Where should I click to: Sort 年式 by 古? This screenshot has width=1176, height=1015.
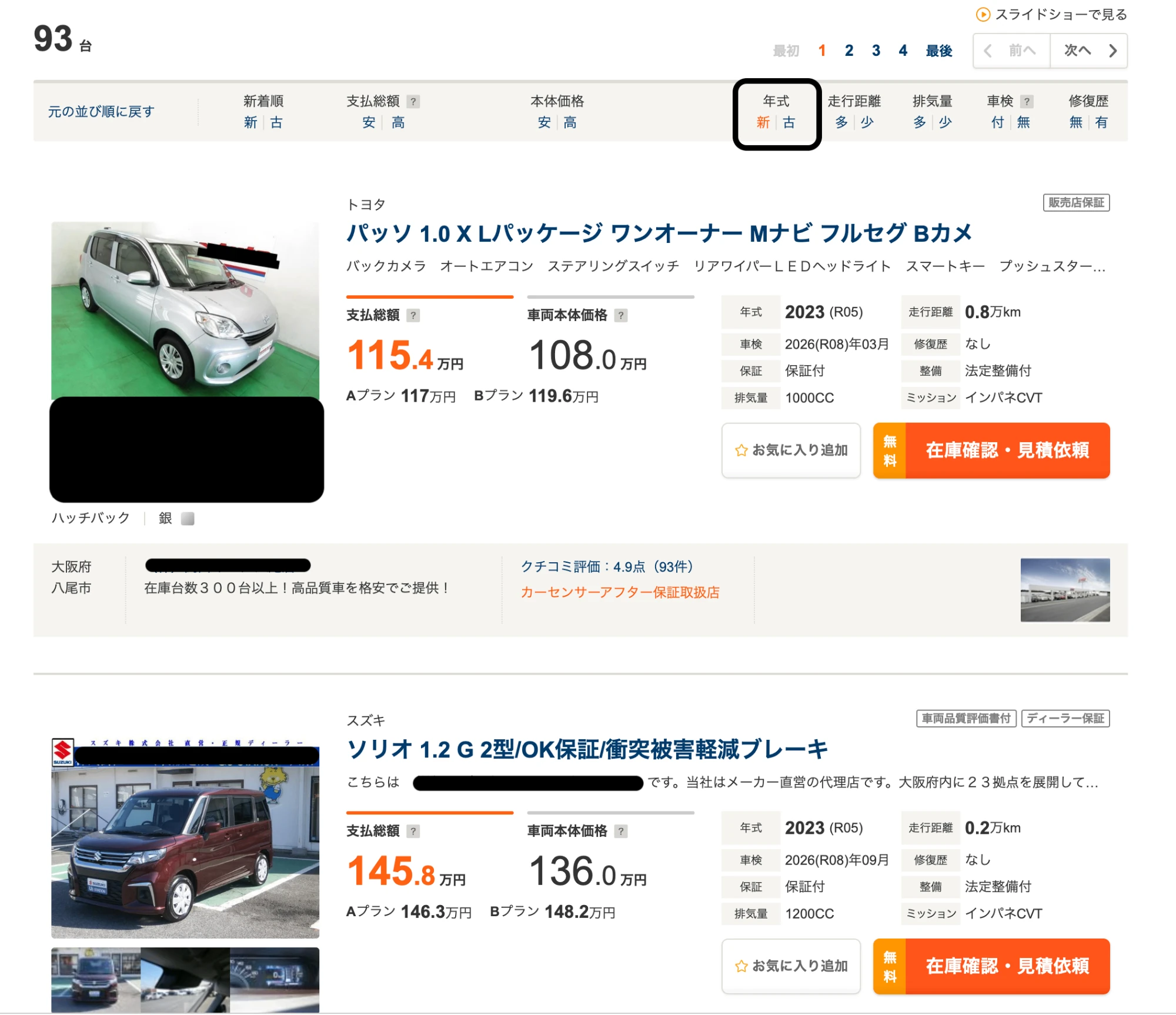click(x=789, y=122)
